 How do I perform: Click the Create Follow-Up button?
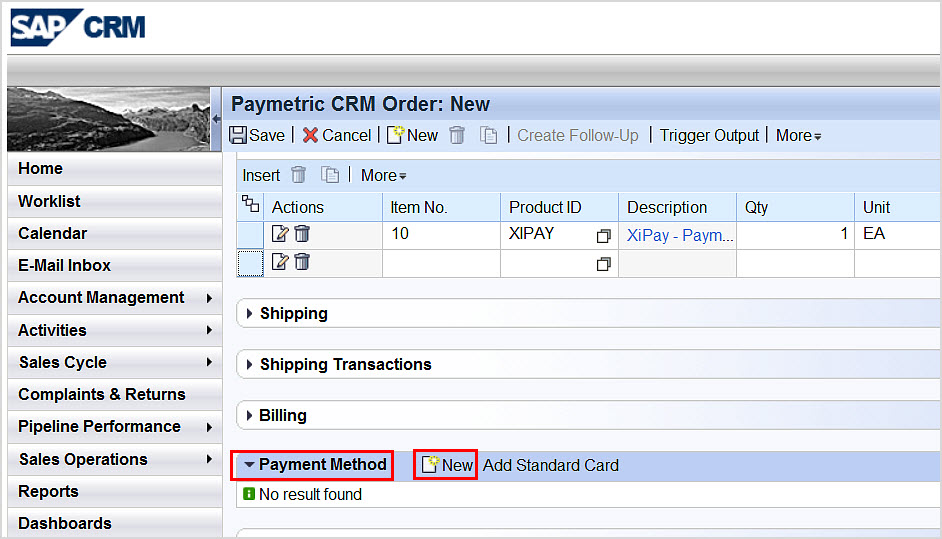coord(577,136)
